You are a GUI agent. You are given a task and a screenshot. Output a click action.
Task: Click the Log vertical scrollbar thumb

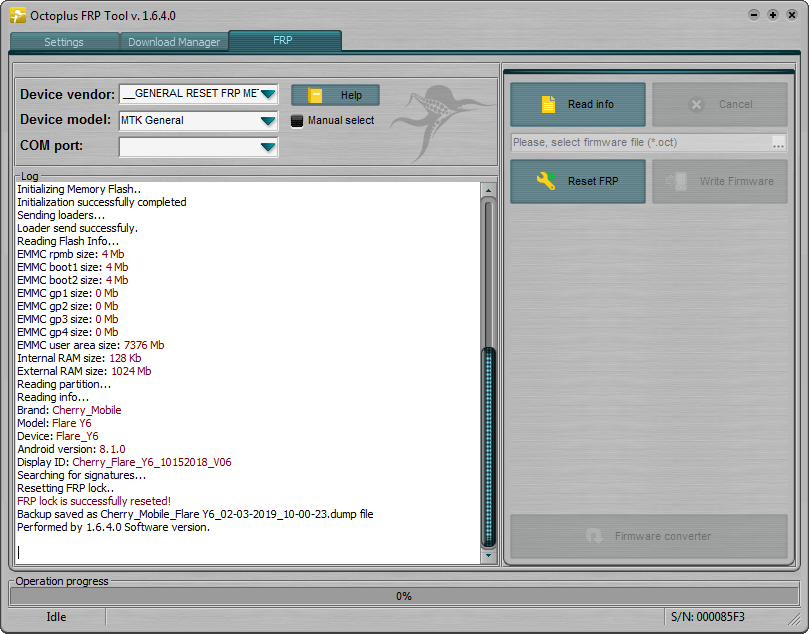point(488,447)
